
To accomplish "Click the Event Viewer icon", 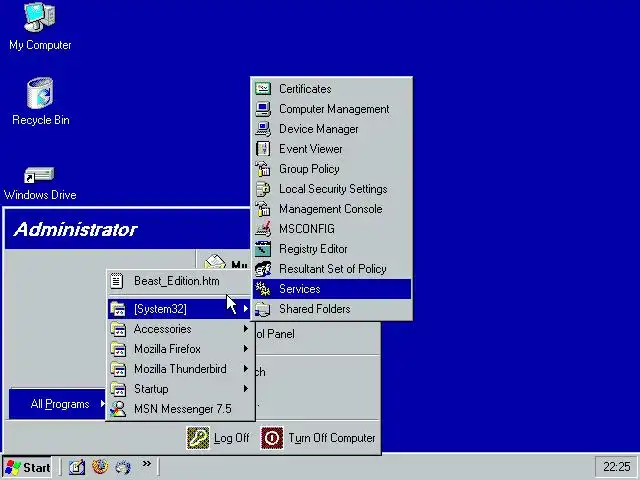I will point(263,149).
